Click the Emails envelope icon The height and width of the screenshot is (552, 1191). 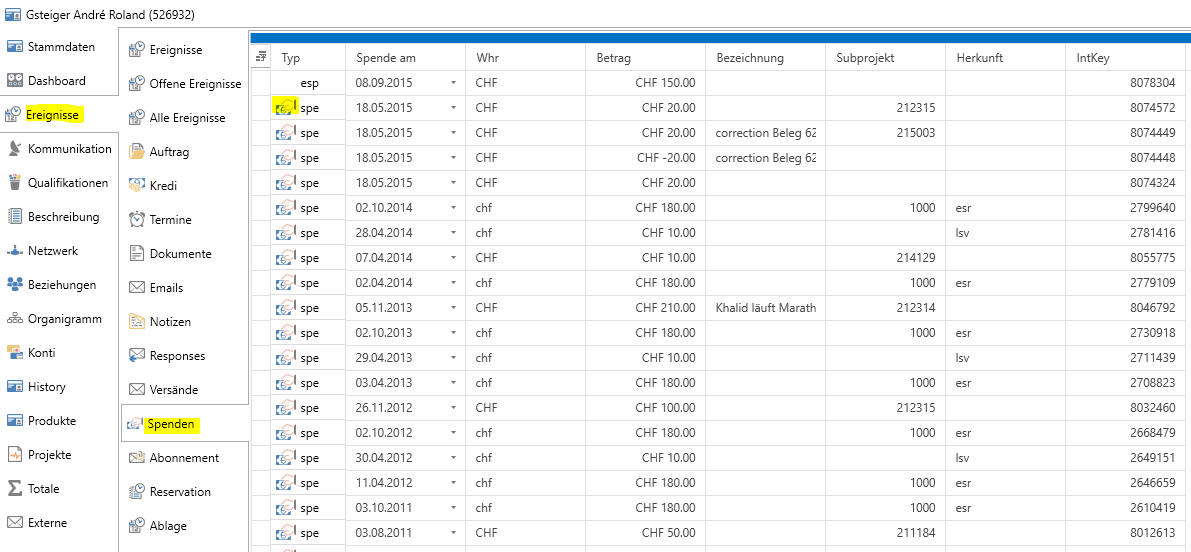point(136,288)
